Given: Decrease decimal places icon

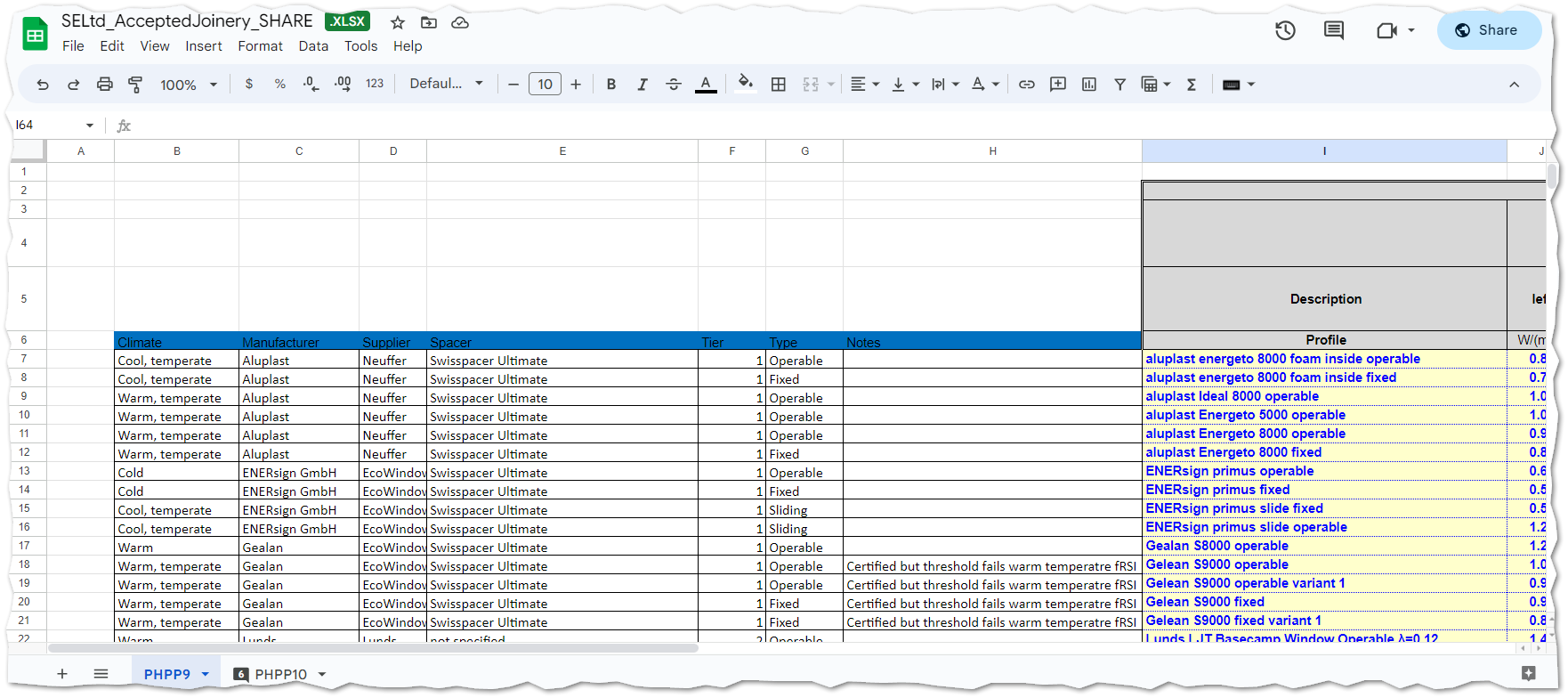Looking at the screenshot, I should (x=311, y=84).
